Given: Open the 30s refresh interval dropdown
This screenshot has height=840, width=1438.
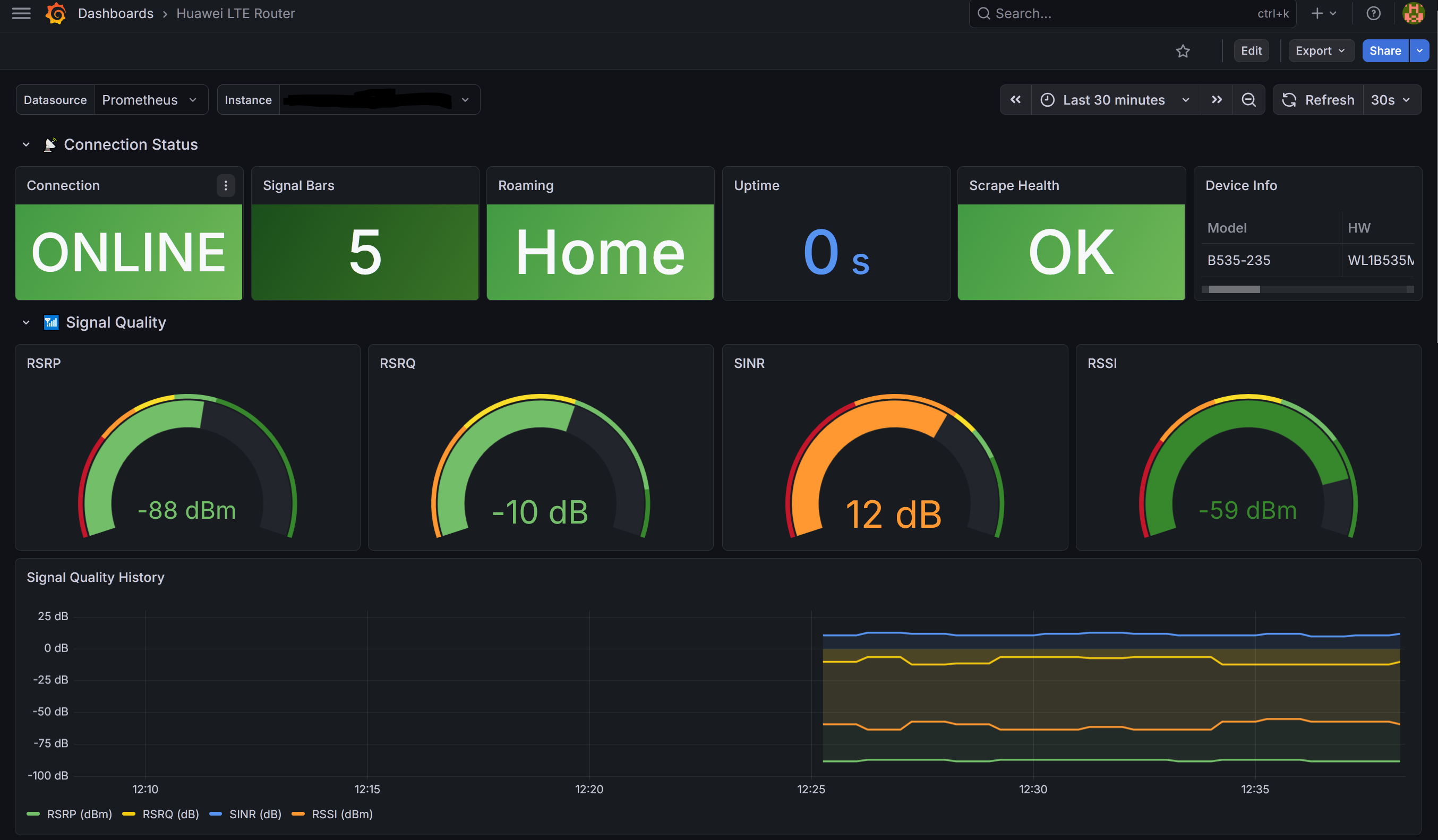Looking at the screenshot, I should pyautogui.click(x=1390, y=100).
